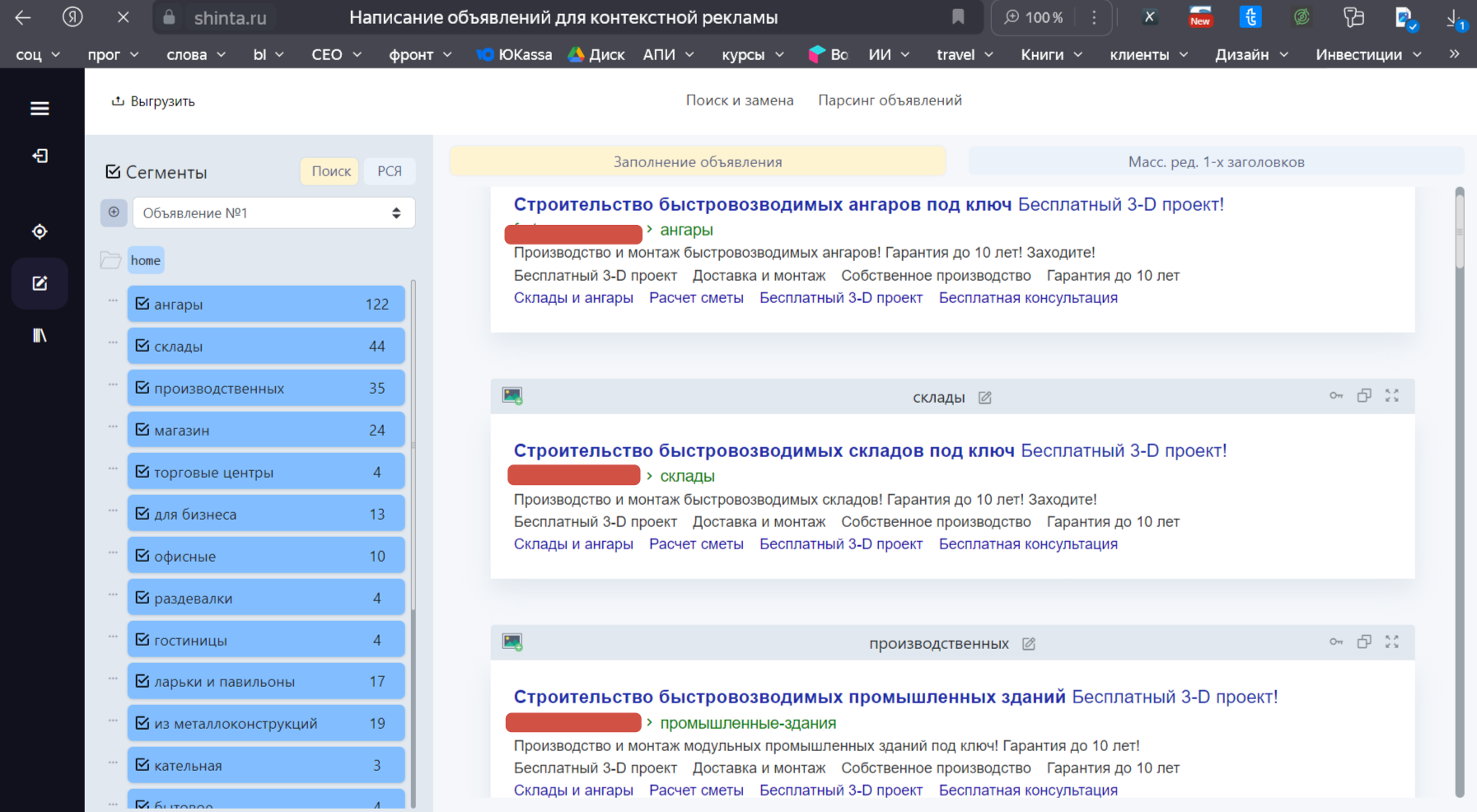
Task: Stop loading the page with the X button
Action: [x=123, y=17]
